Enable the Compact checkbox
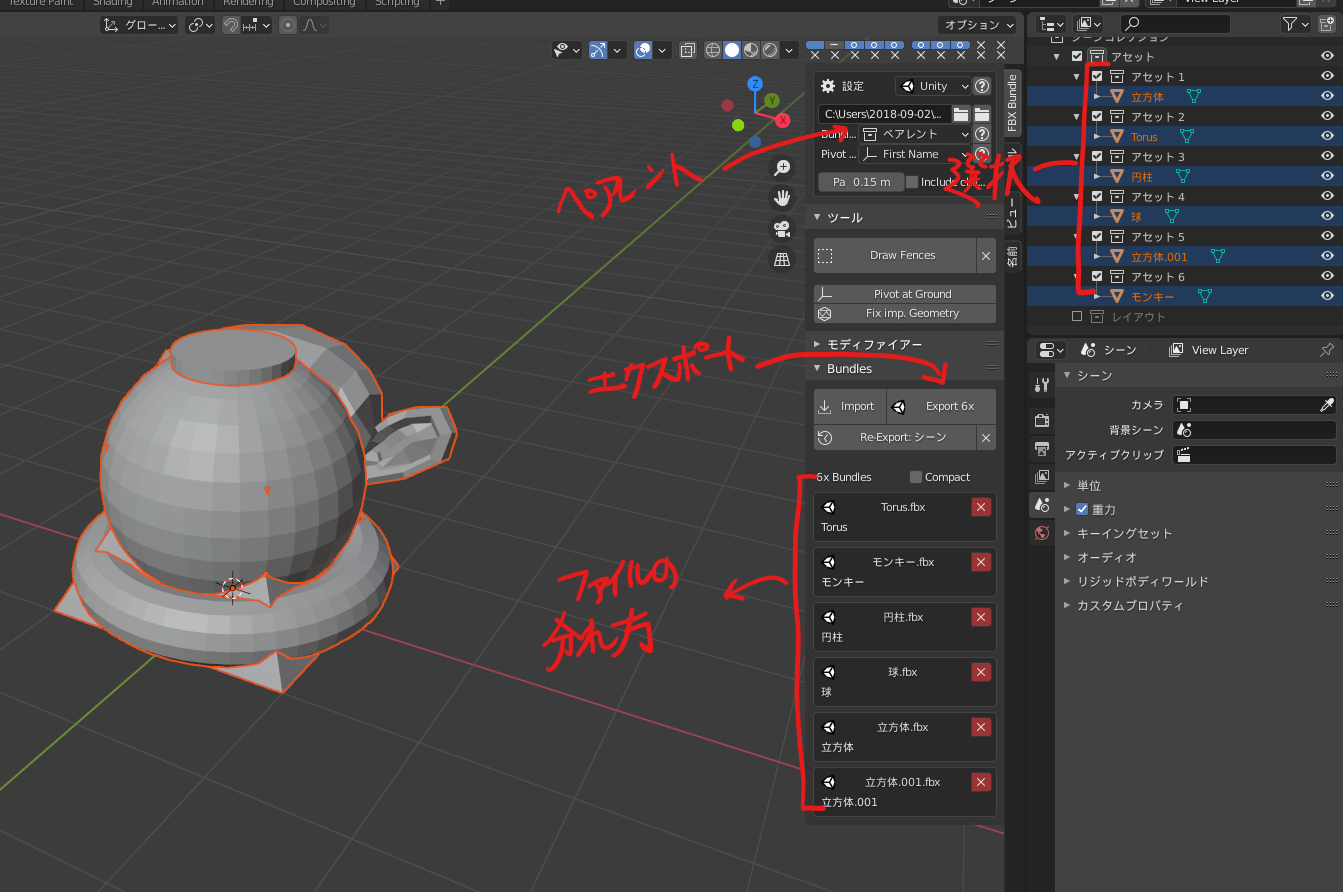This screenshot has height=892, width=1343. 916,477
